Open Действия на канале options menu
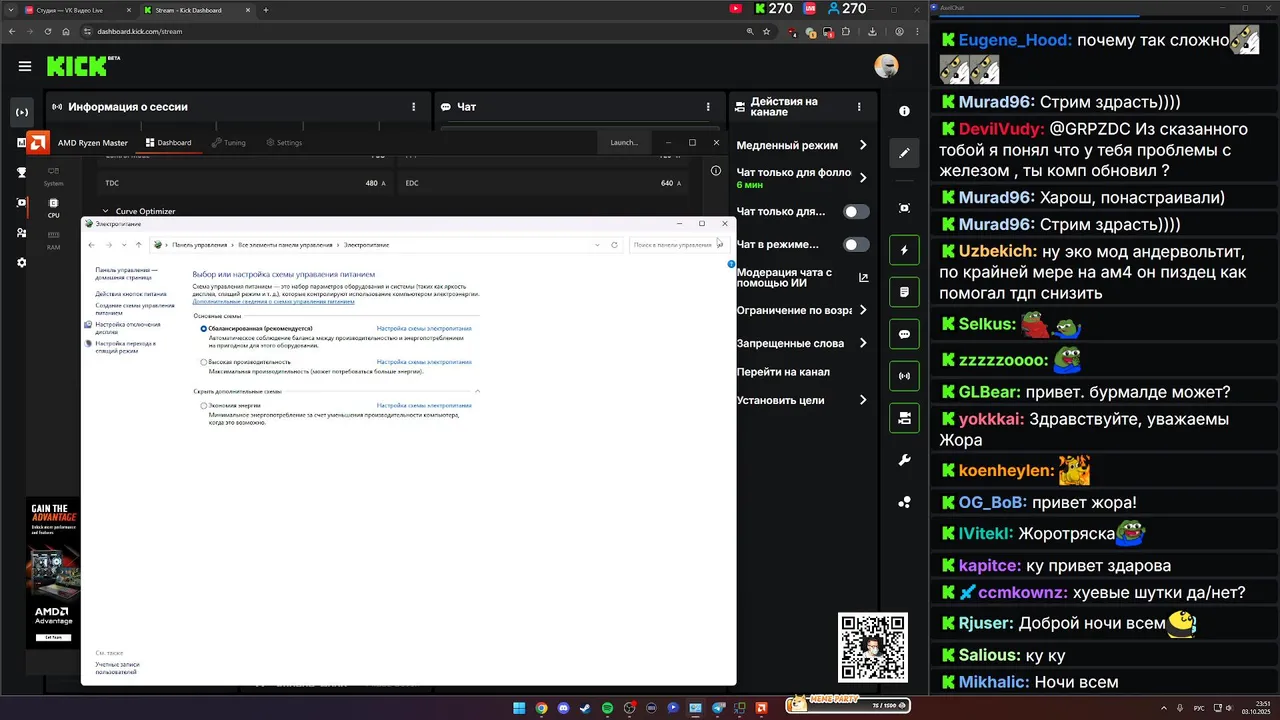 click(859, 106)
